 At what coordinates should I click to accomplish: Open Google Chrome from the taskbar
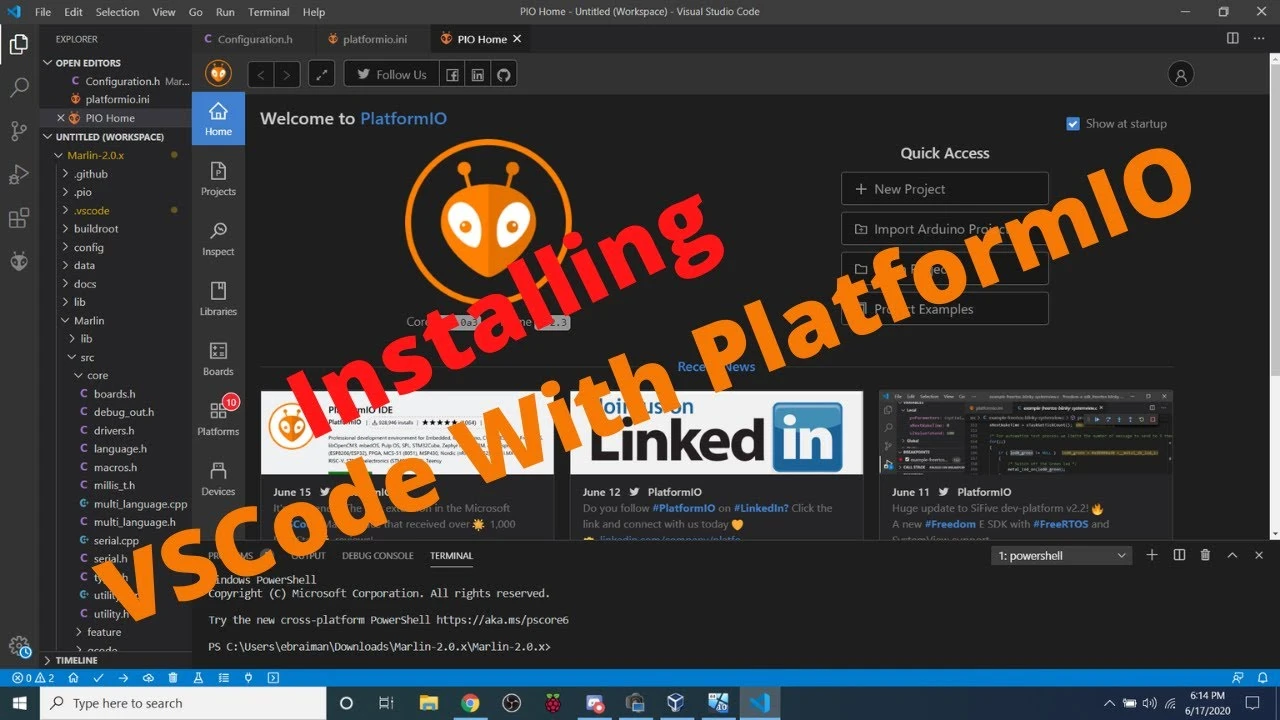click(x=470, y=703)
